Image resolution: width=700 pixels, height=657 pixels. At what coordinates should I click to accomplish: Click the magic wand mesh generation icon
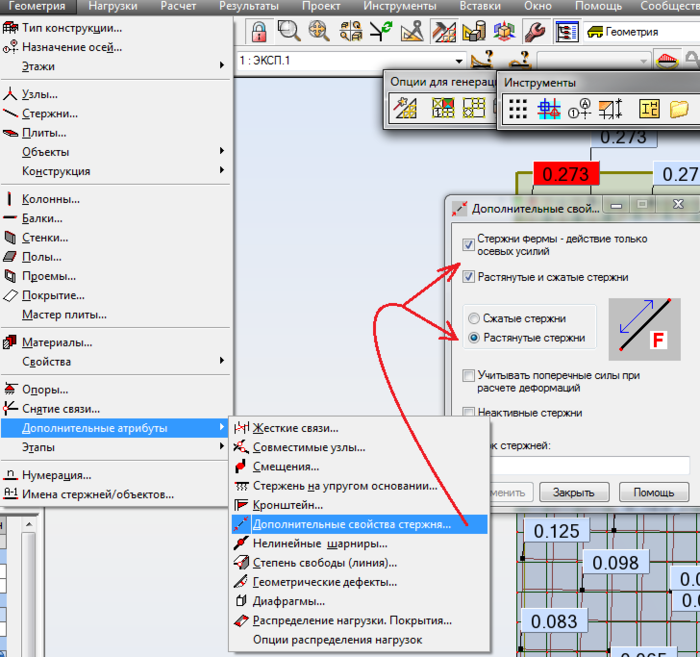click(405, 108)
